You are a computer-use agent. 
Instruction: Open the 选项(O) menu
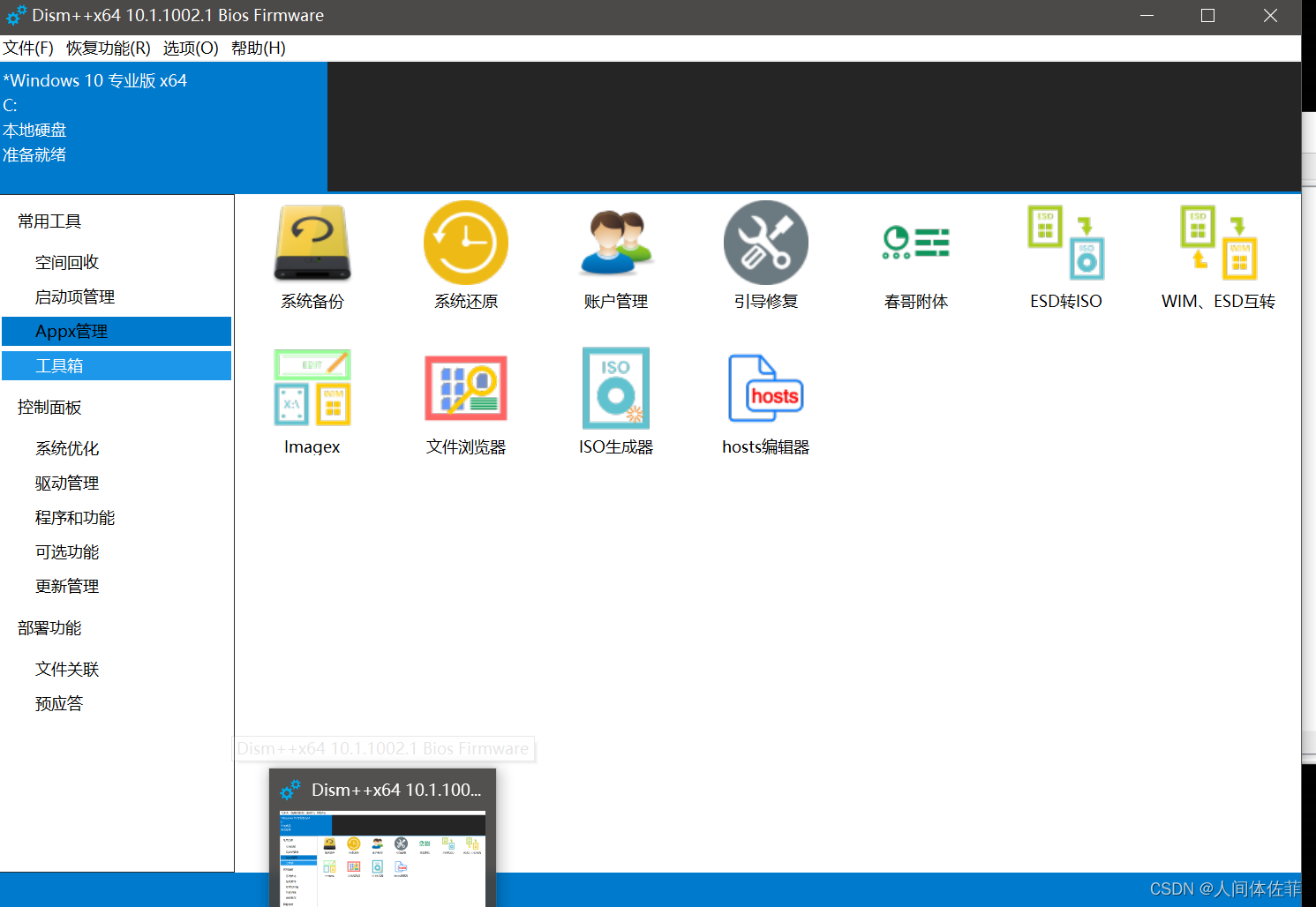point(191,48)
